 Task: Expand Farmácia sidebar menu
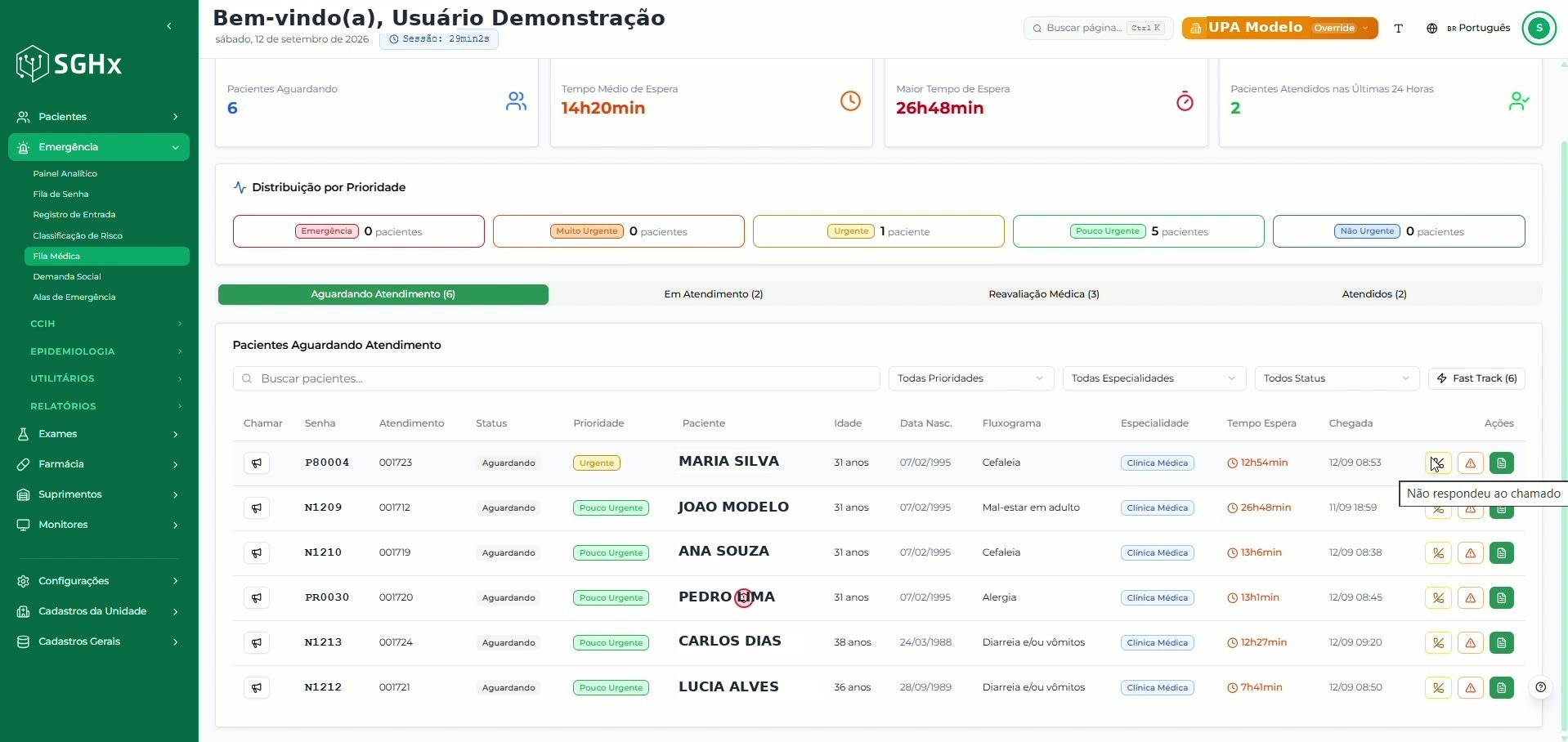99,464
